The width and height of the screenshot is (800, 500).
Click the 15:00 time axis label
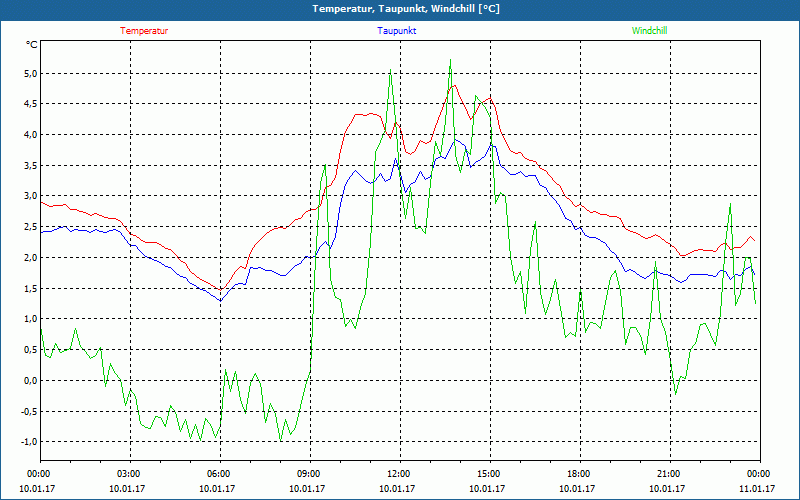point(490,474)
